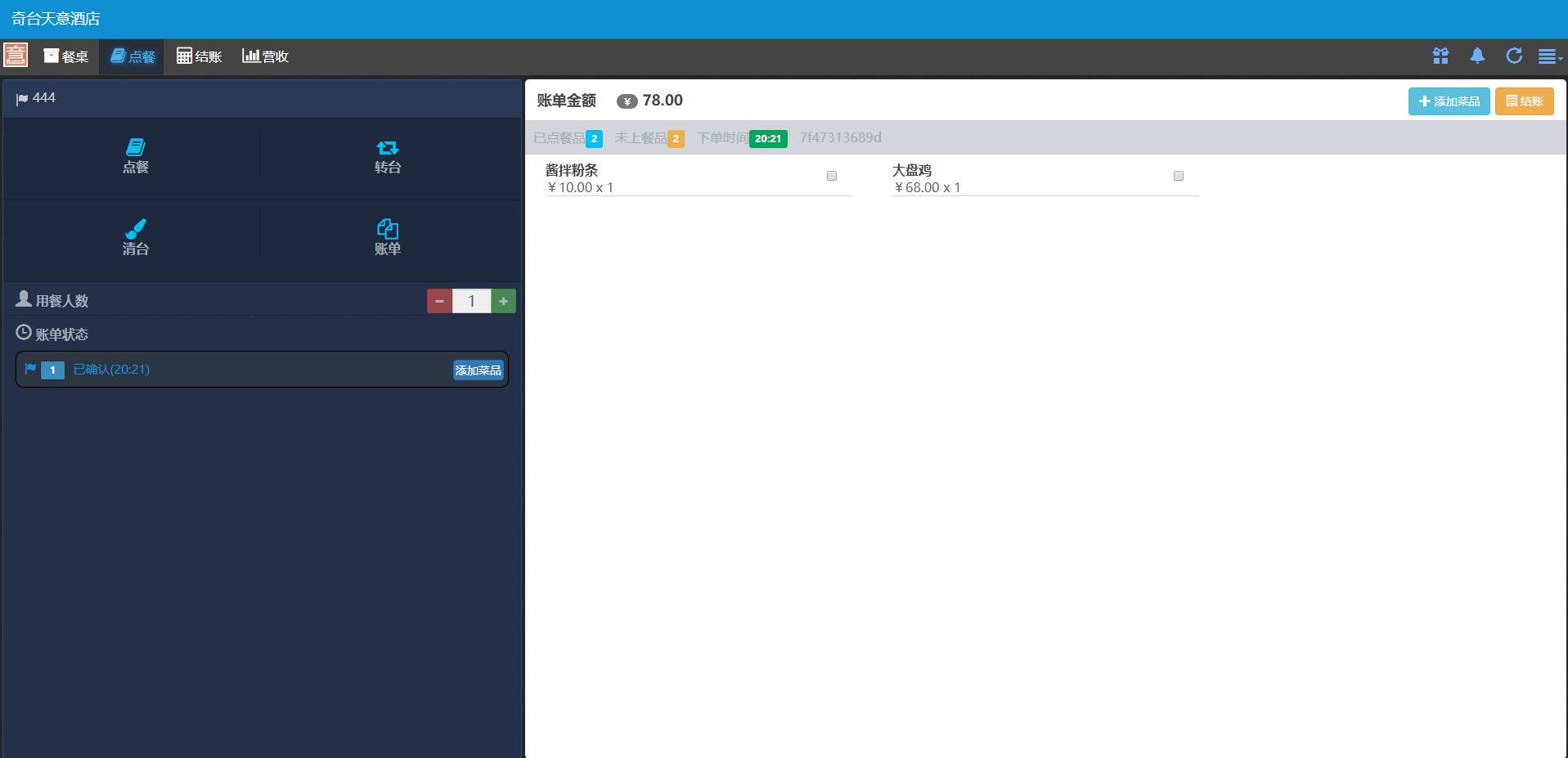Viewport: 1568px width, 758px height.
Task: Click the orange 结账 button
Action: coord(1525,101)
